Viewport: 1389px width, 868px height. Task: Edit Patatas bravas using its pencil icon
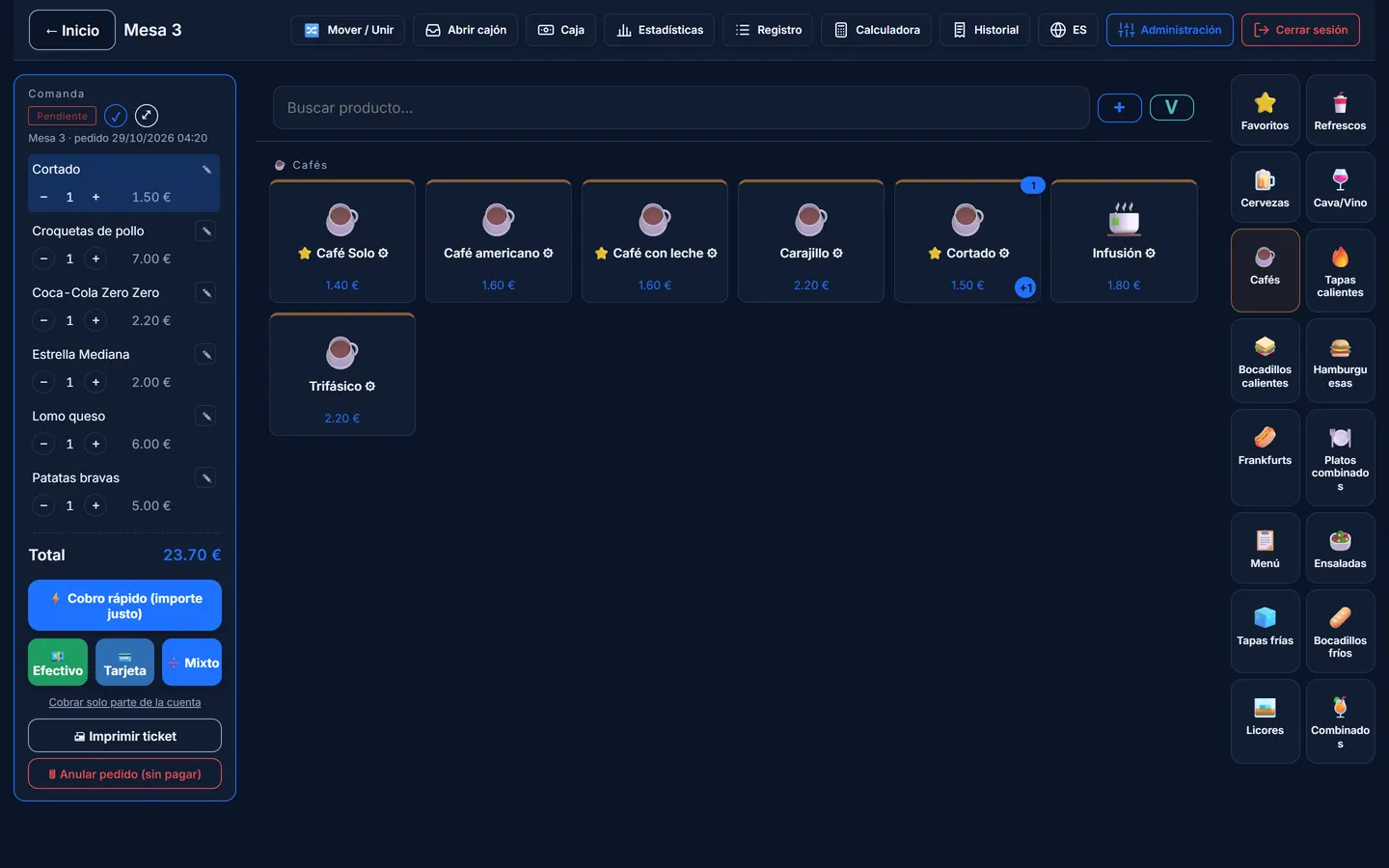point(205,478)
